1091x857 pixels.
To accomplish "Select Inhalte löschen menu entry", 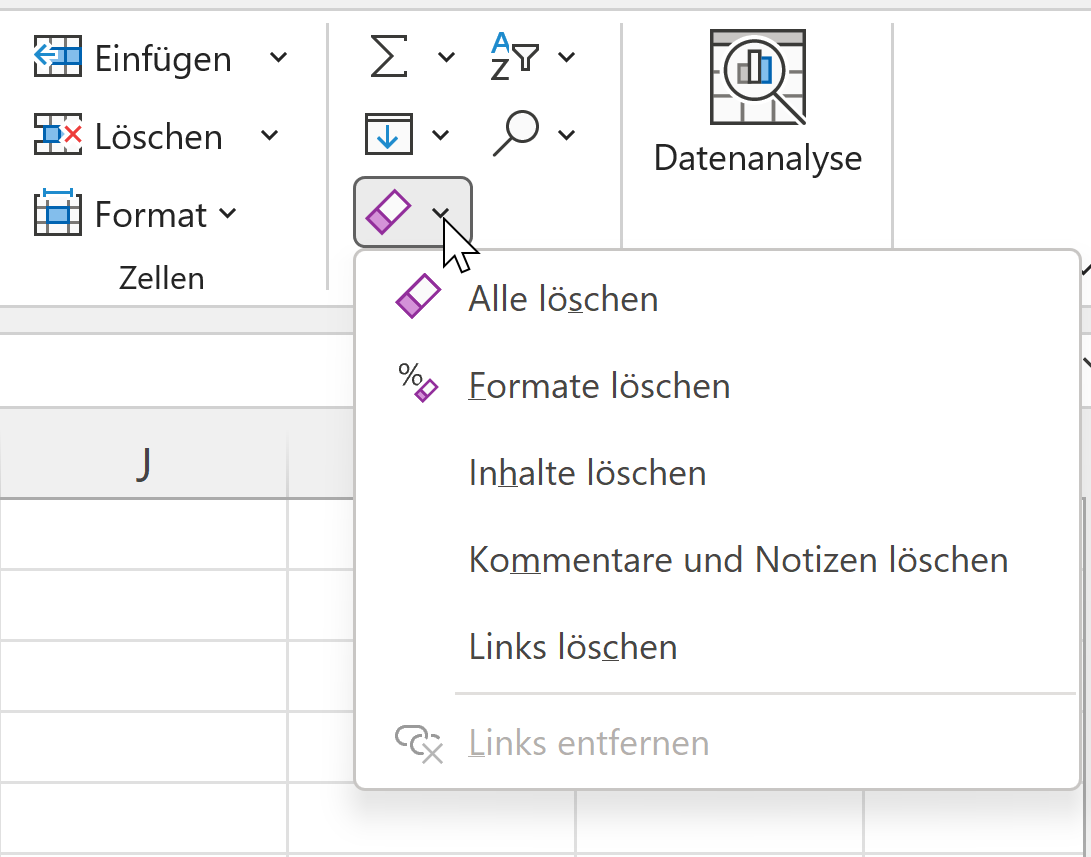I will pyautogui.click(x=717, y=473).
